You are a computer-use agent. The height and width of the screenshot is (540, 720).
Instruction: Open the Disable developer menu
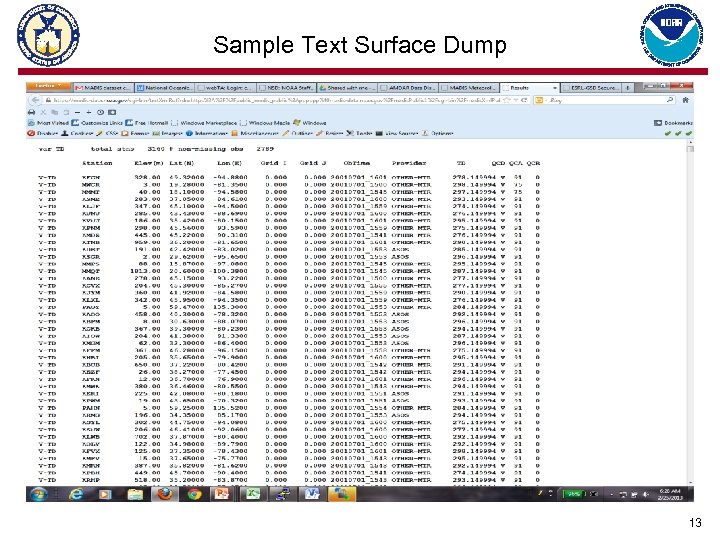(43, 133)
